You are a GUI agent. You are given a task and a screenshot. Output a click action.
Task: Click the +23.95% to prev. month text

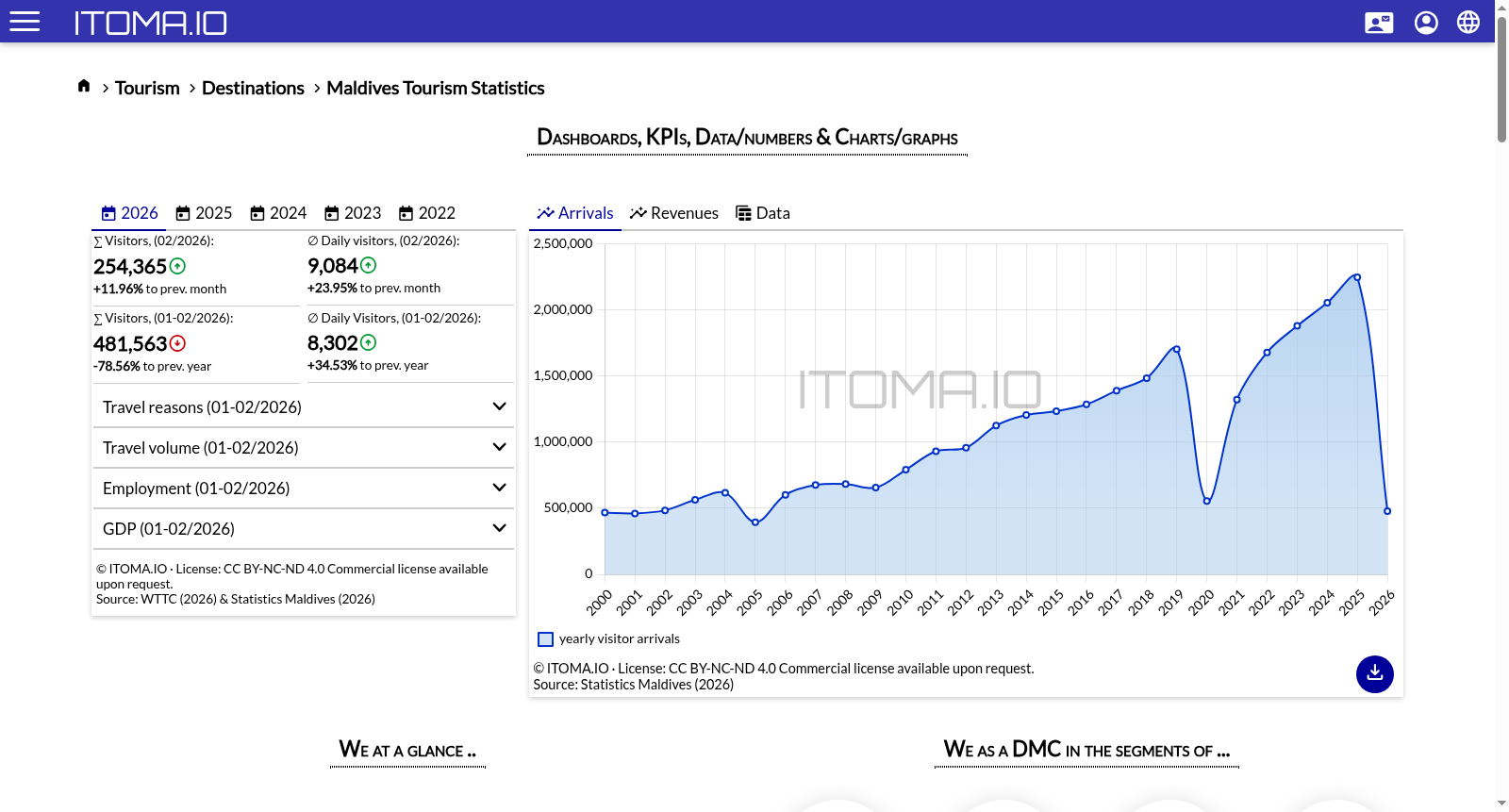coord(373,289)
